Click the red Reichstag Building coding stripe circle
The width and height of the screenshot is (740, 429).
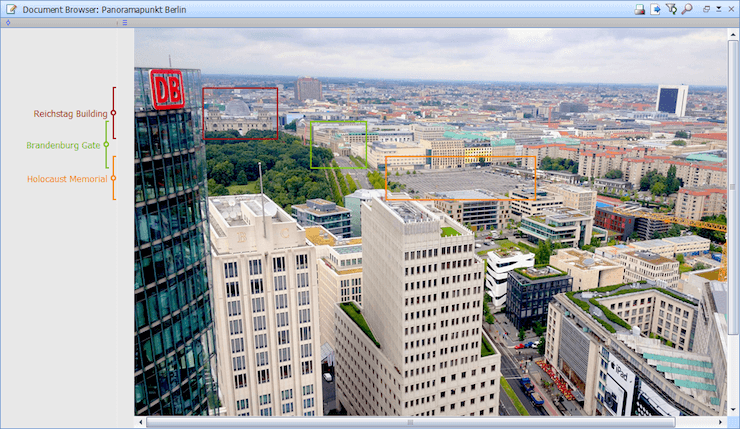(113, 113)
